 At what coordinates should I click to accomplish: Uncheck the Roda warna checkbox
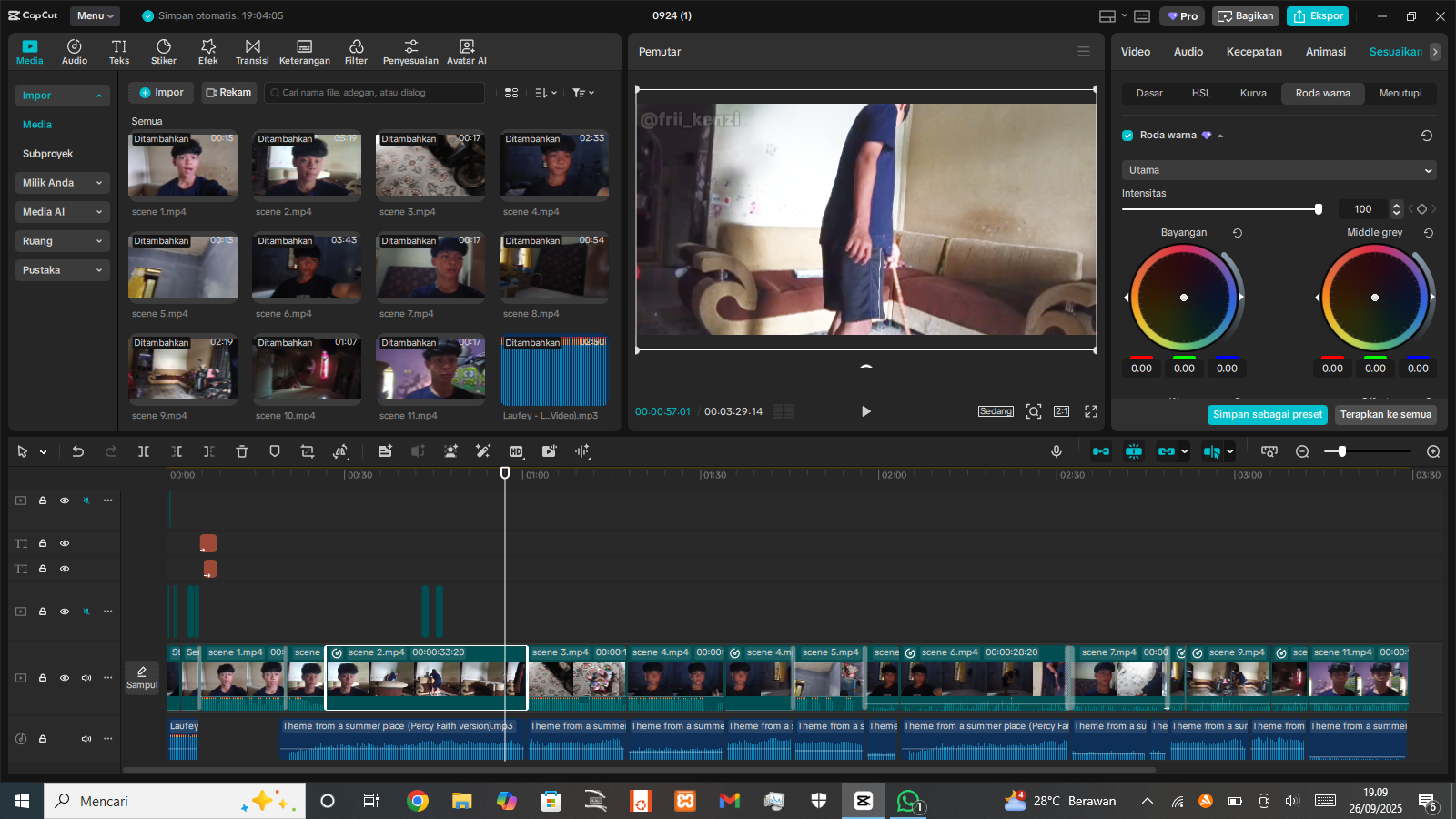1128,136
